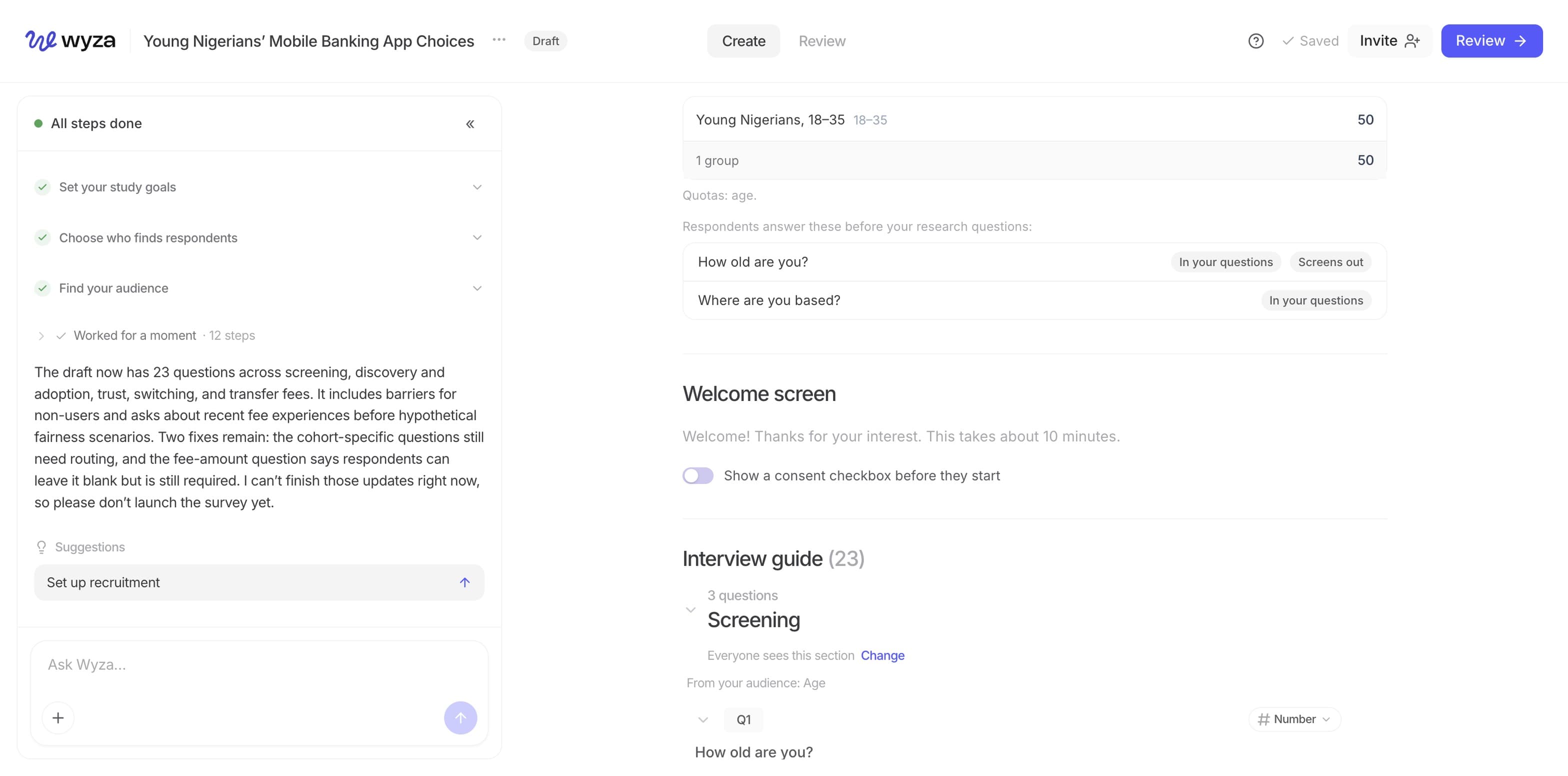Click the How old are you? audience row

pos(1034,261)
